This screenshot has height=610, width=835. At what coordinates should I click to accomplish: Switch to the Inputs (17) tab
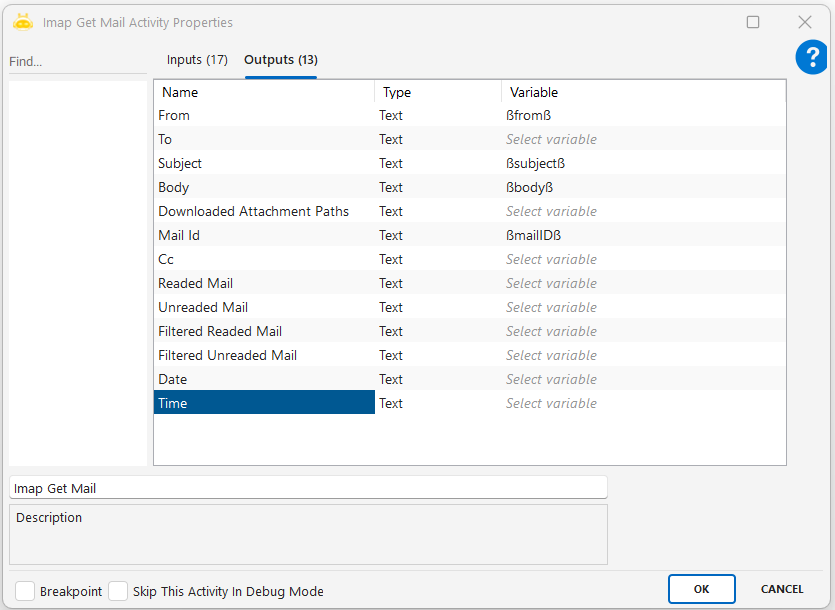click(197, 60)
